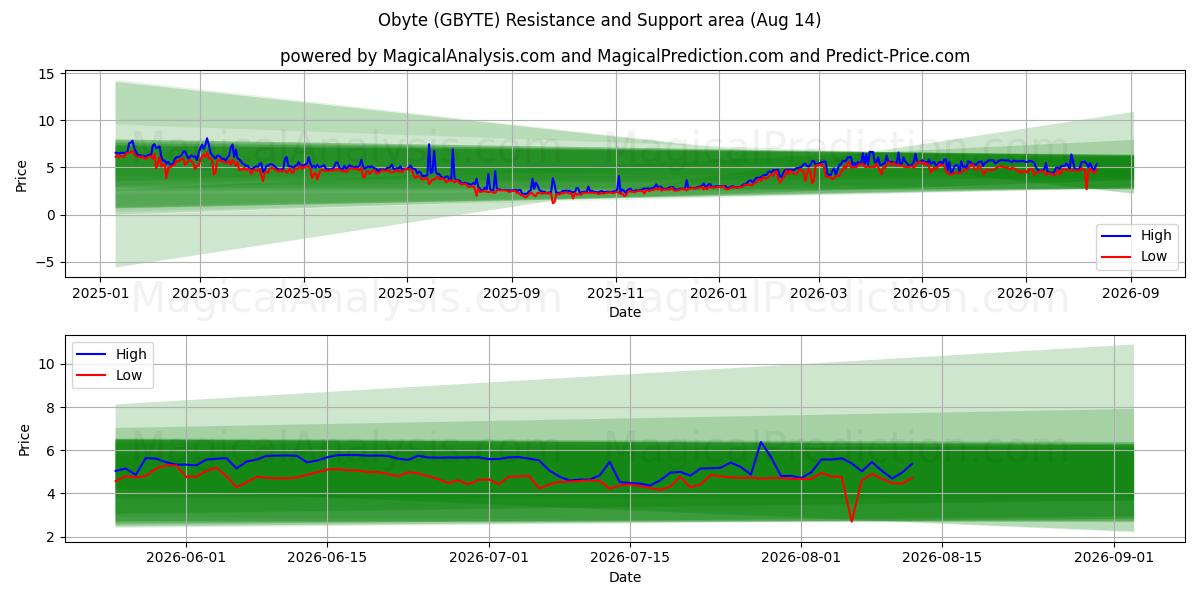Click the '2026-03' x-axis label on top chart
1200x600 pixels.
point(819,294)
